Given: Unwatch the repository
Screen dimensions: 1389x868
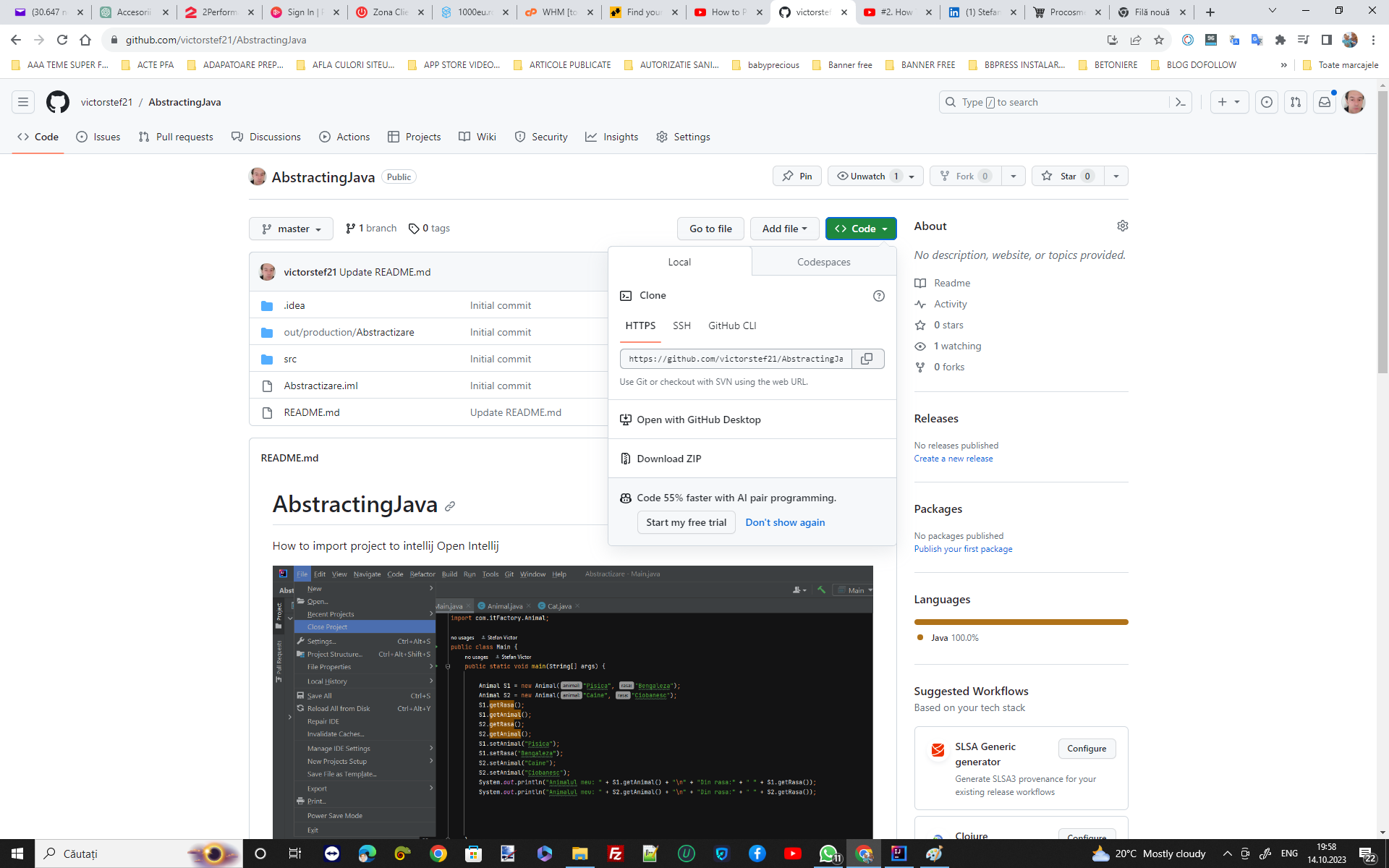Looking at the screenshot, I should (x=868, y=176).
